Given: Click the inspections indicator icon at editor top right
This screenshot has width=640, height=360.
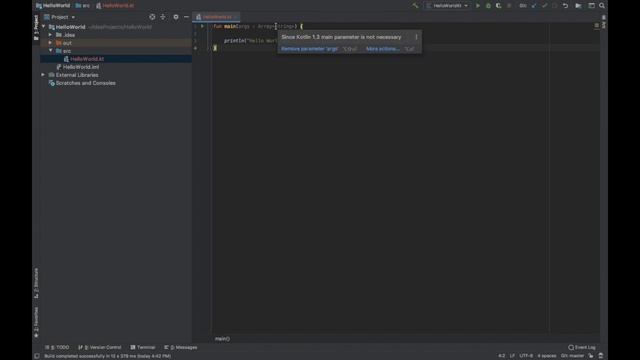Looking at the screenshot, I should point(597,26).
